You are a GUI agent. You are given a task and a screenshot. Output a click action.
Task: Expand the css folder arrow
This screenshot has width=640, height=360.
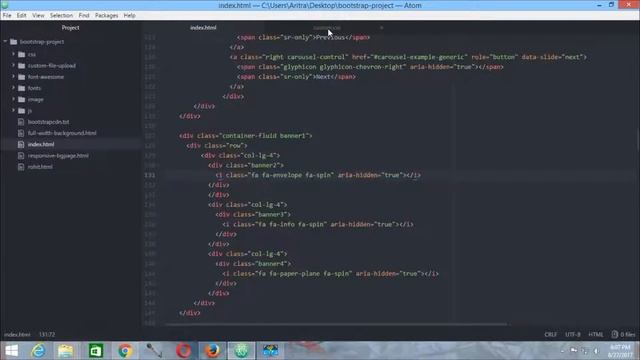tap(13, 54)
